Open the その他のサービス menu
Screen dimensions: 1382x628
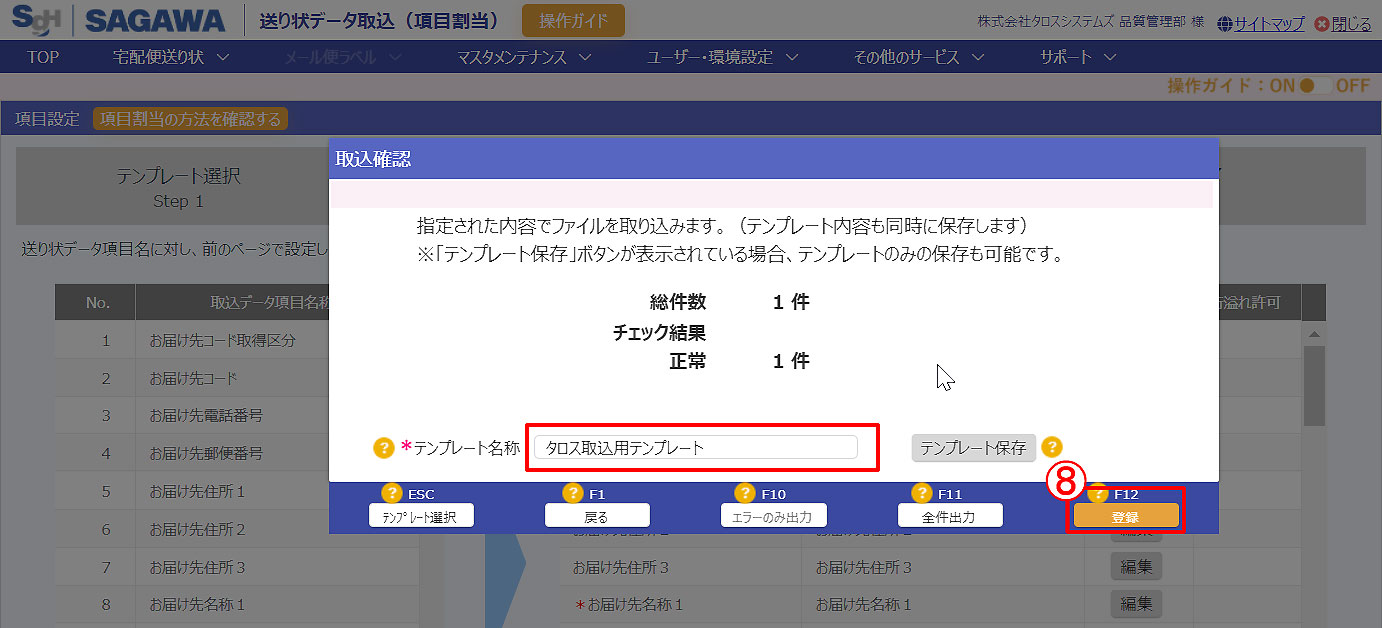[x=918, y=57]
